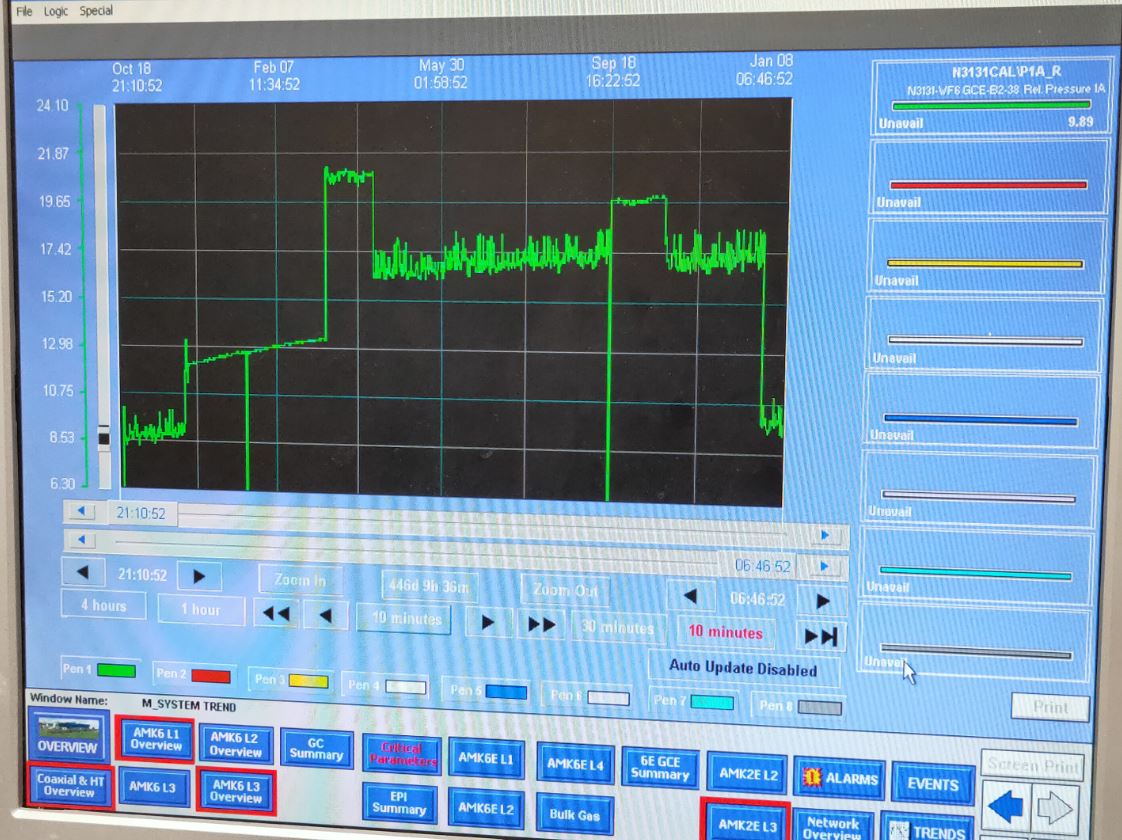
Task: Click left arrow of lower time scrollbar
Action: [82, 539]
